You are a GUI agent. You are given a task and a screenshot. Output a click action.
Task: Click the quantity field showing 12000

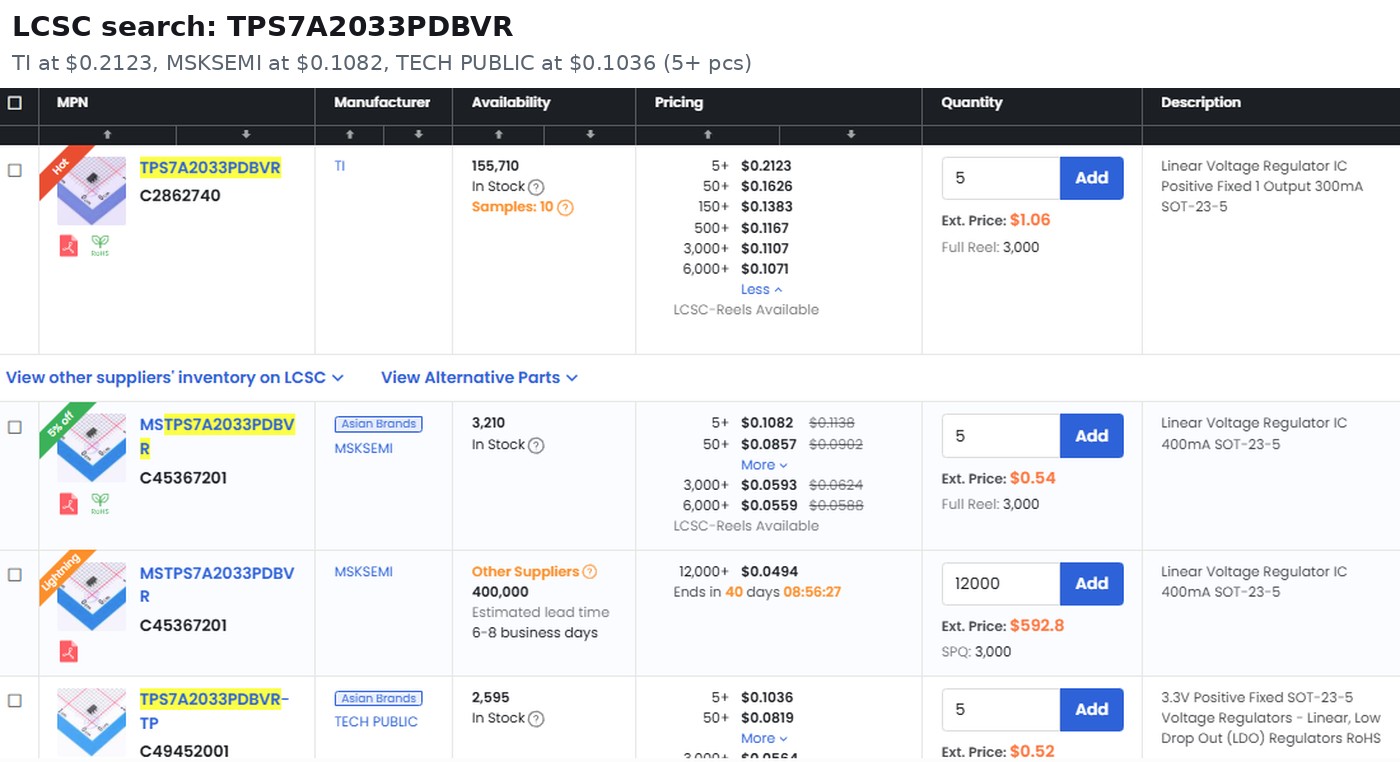[x=1001, y=584]
